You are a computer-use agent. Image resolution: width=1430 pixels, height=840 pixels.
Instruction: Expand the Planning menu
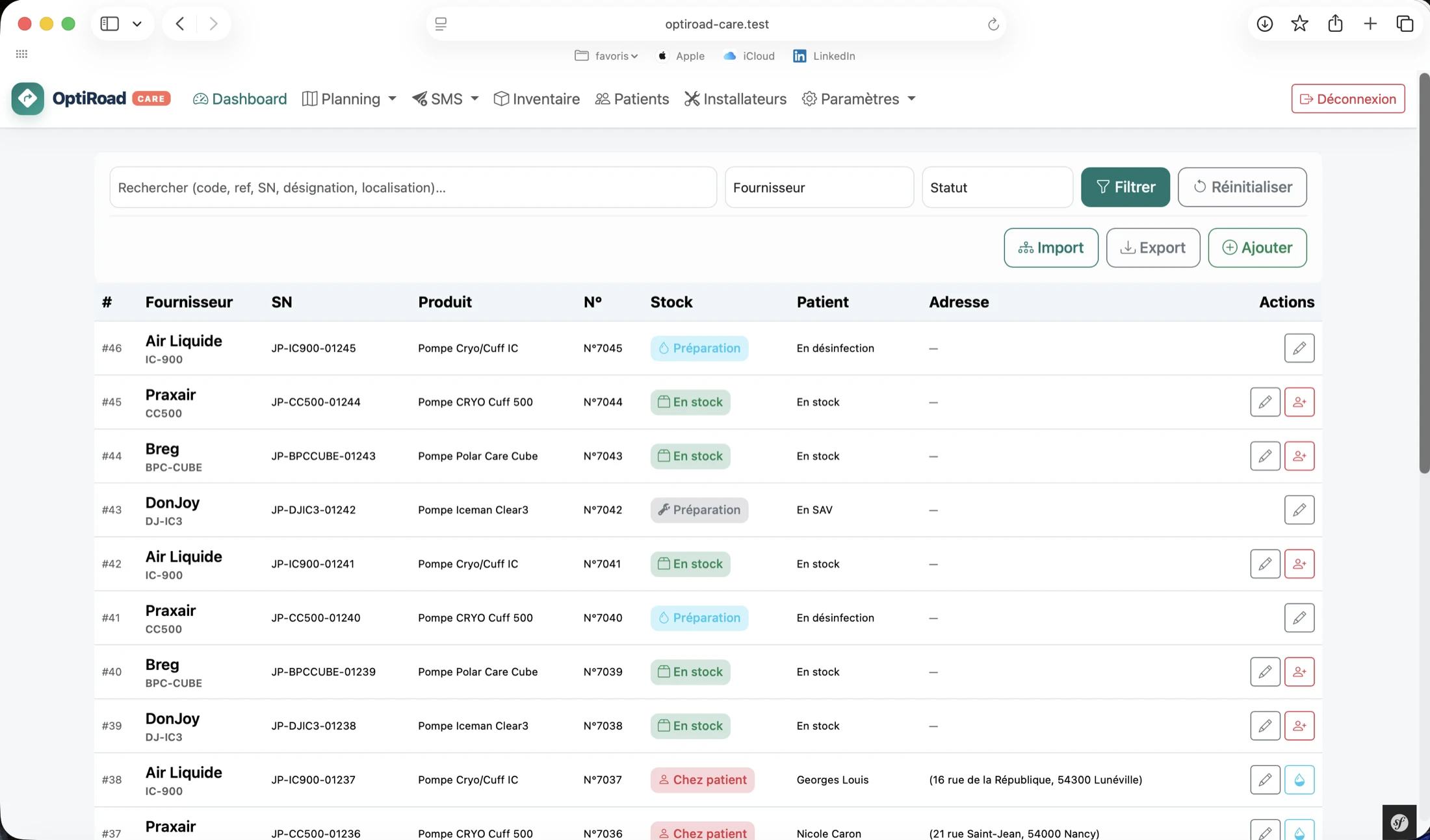pyautogui.click(x=349, y=99)
